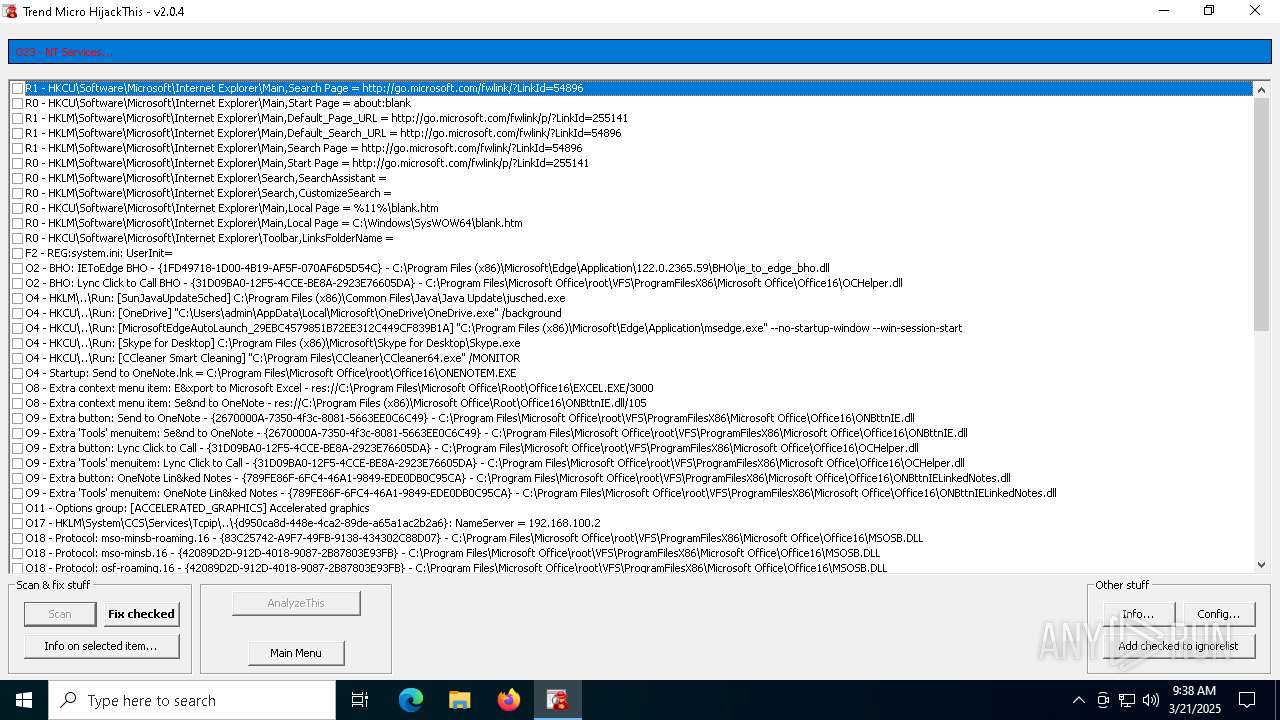Click the vertical scrollbar thumb of results

coord(1261,214)
